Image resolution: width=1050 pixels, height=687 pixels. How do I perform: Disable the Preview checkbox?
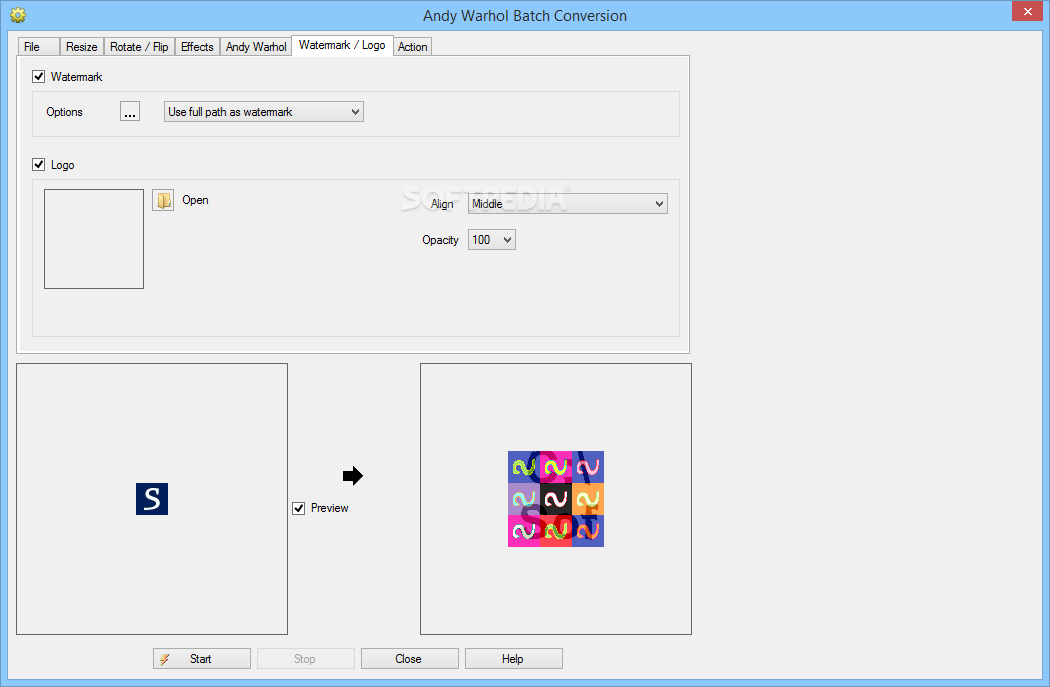click(x=299, y=508)
